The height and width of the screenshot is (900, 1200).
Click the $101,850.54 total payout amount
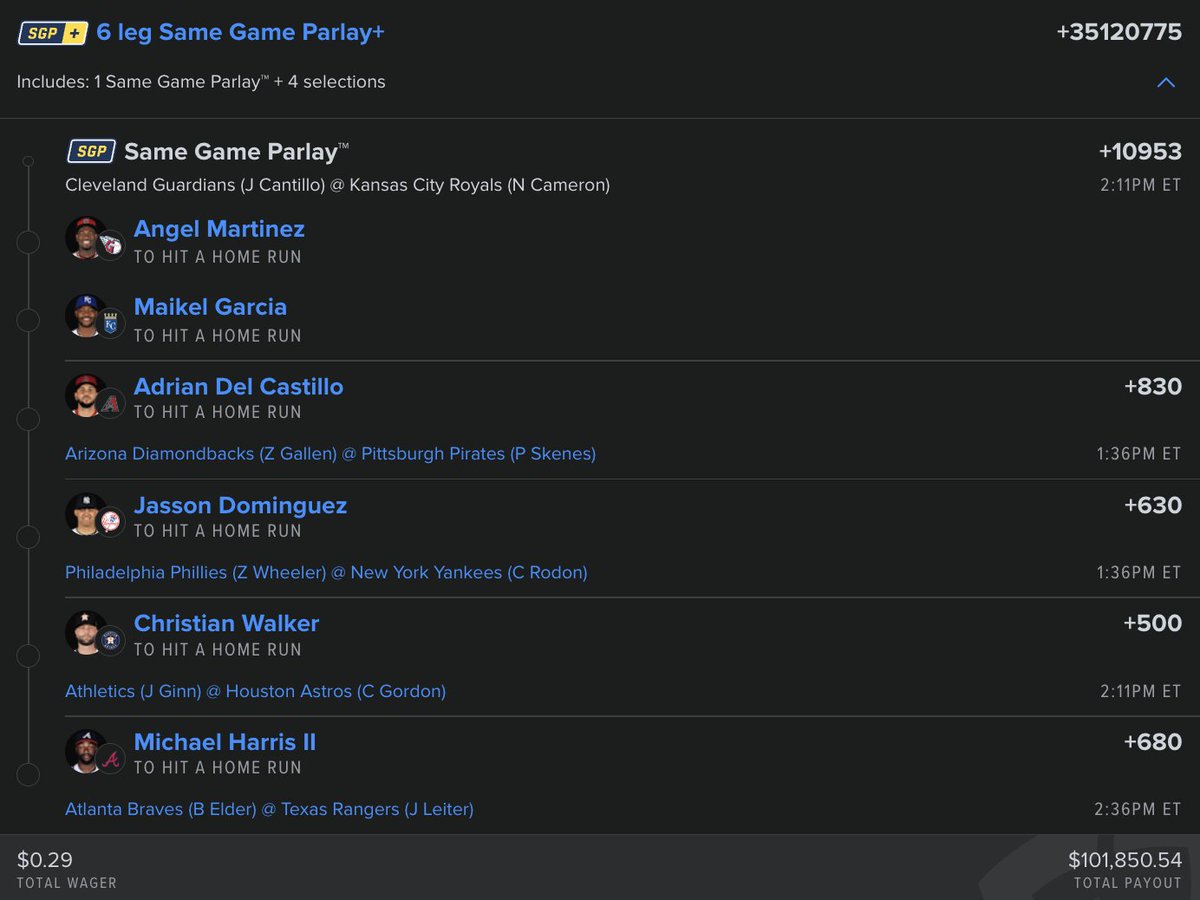click(x=1125, y=860)
